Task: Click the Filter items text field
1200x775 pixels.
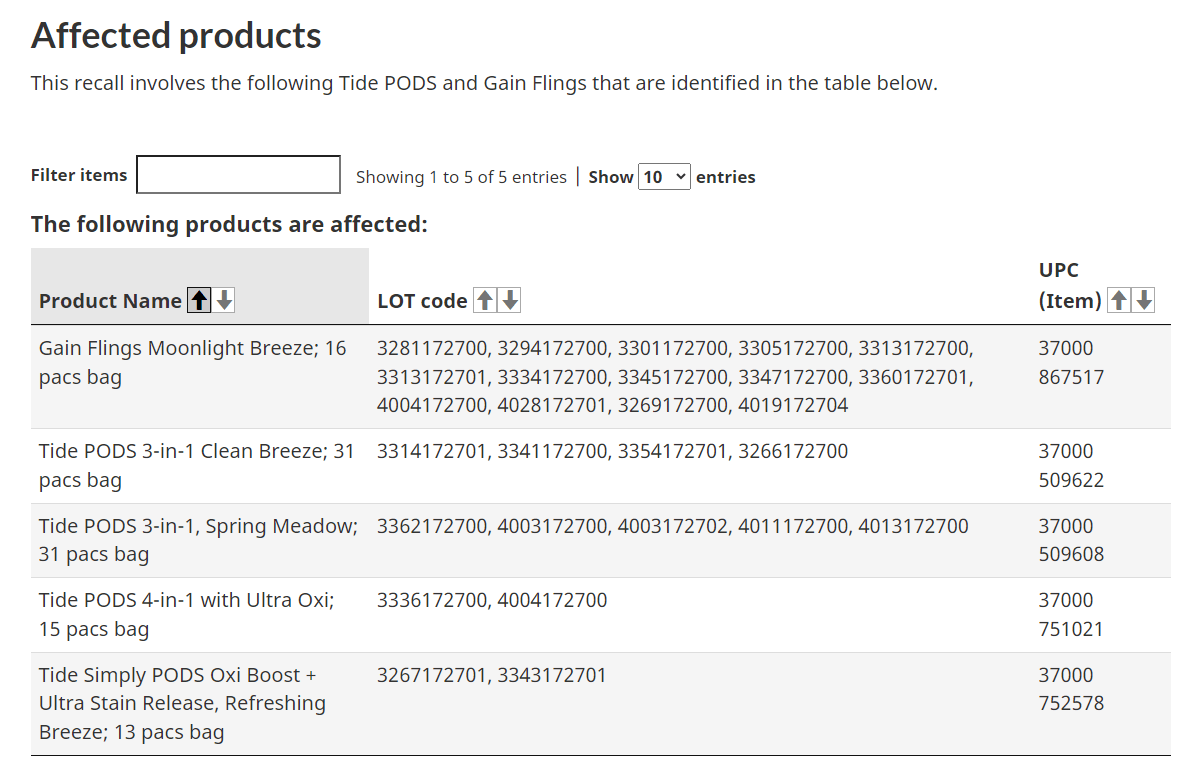Action: tap(238, 175)
